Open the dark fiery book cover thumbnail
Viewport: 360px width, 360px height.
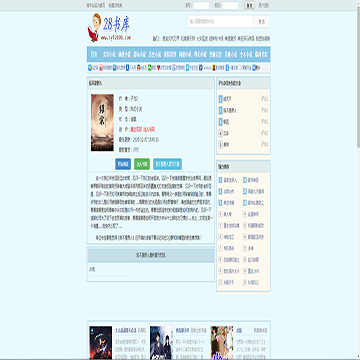tap(101, 343)
